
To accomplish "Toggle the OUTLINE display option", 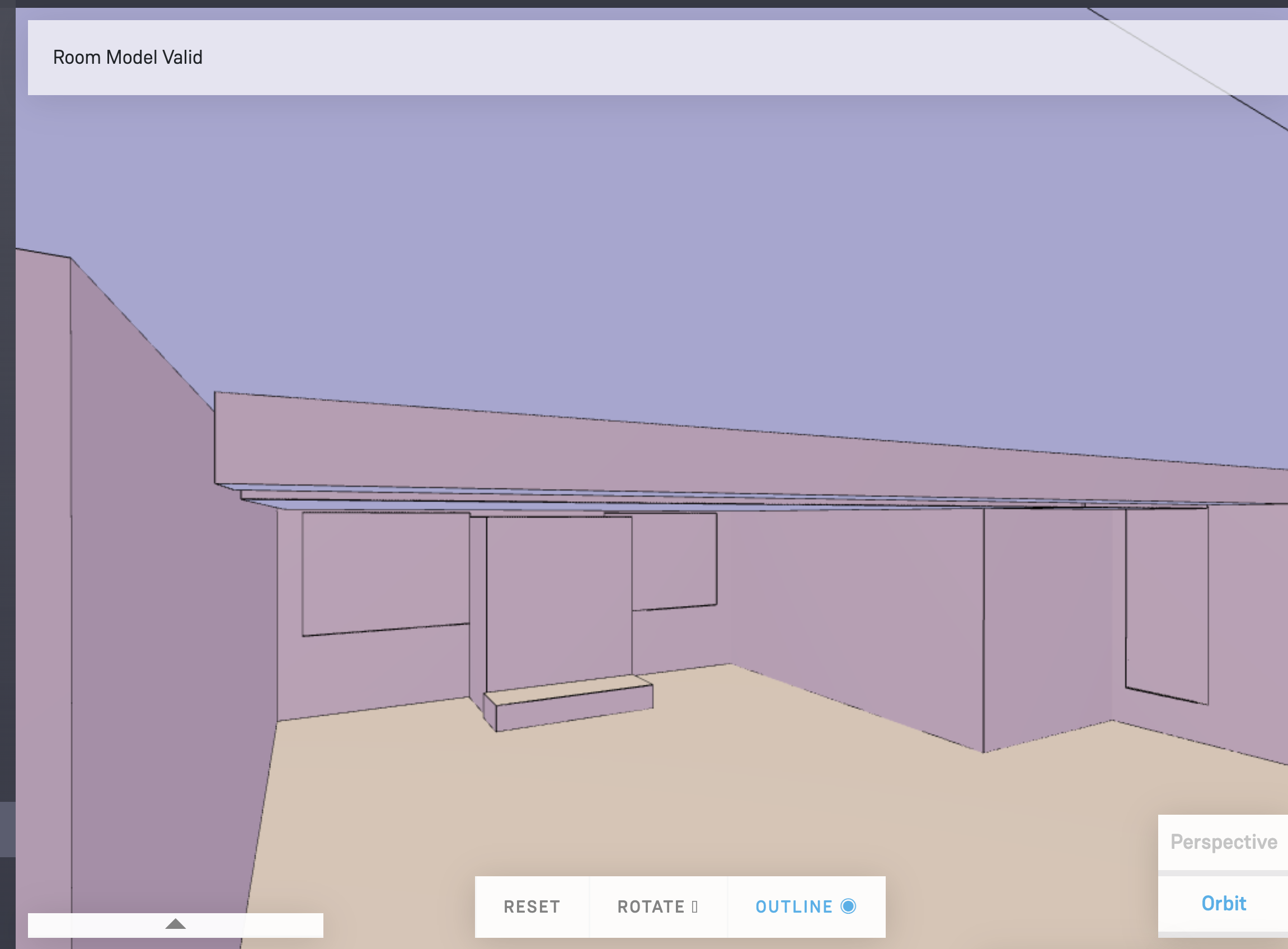I will 794,906.
